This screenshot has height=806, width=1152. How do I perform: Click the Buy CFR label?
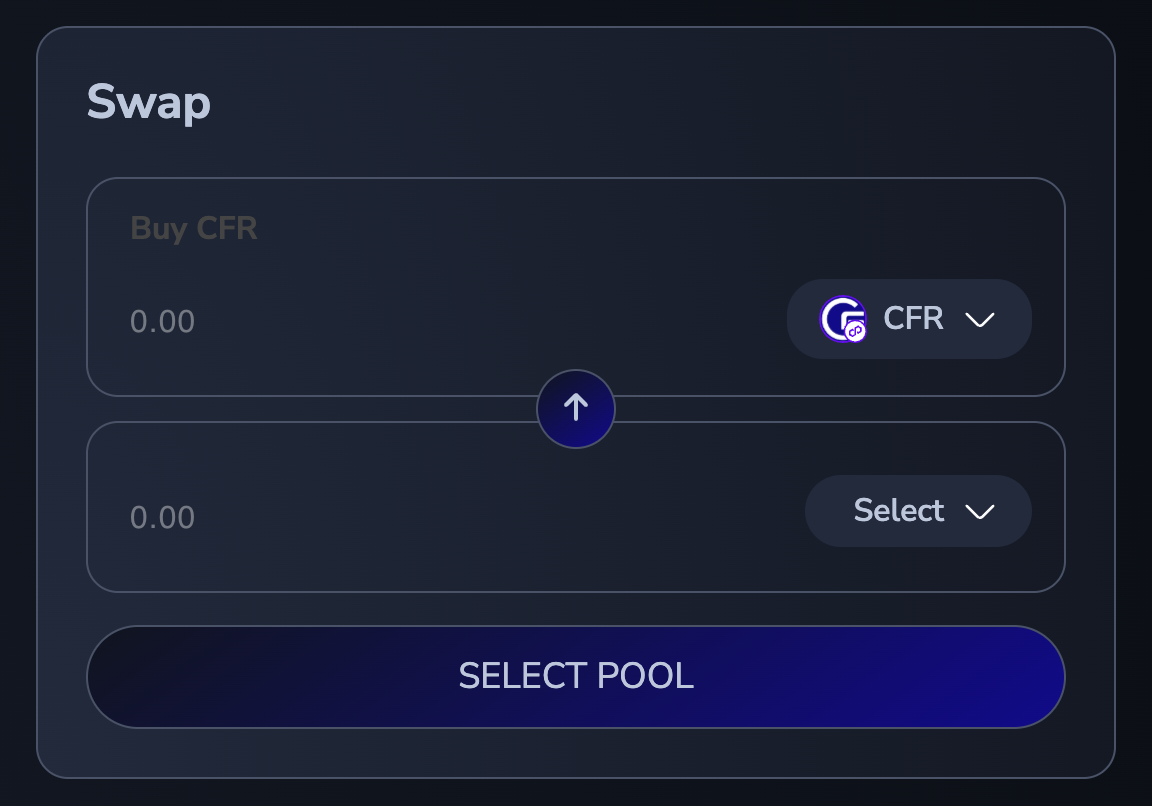click(x=194, y=229)
